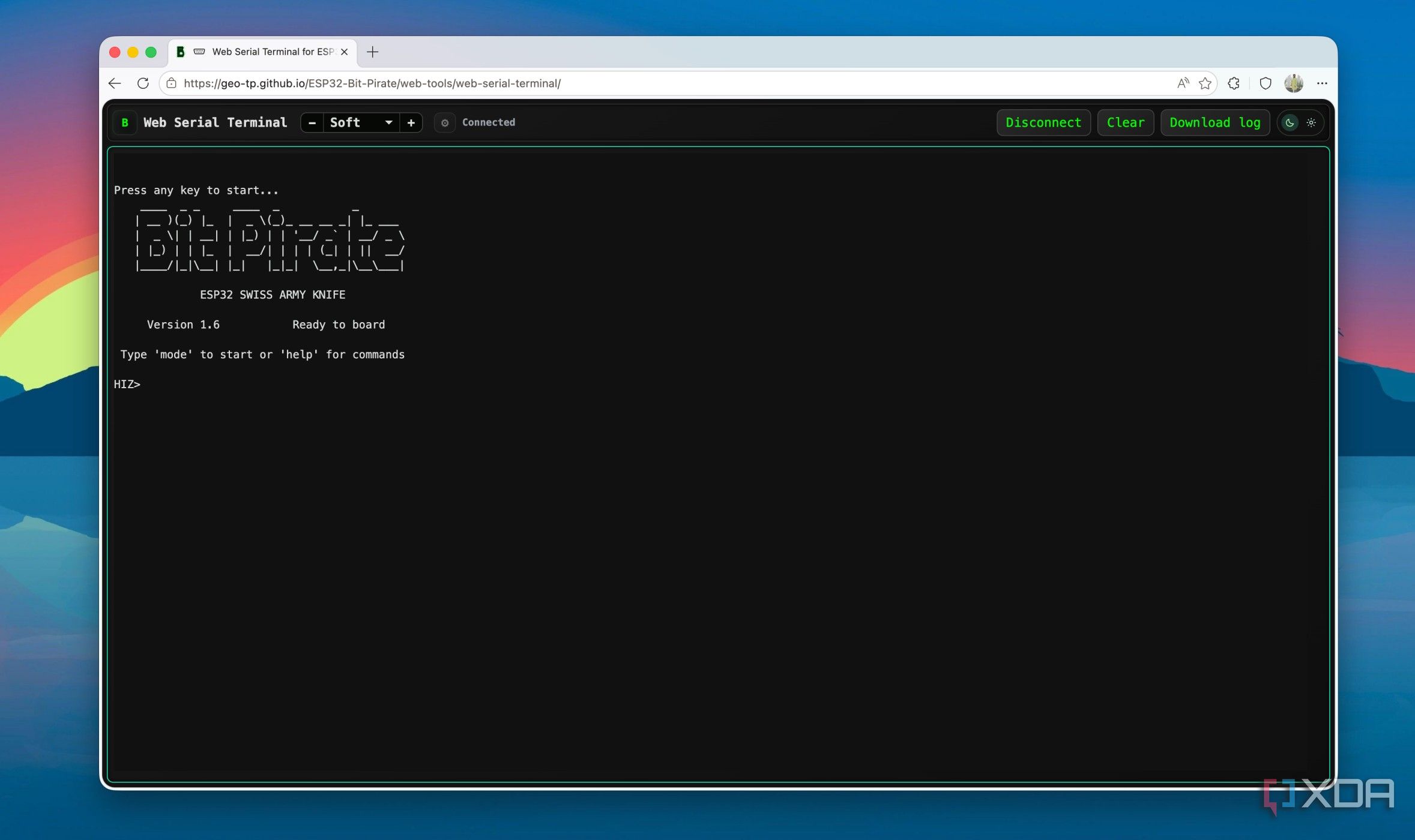Click the HIZ> prompt line
Screen dimensions: 1415x840
(x=127, y=384)
